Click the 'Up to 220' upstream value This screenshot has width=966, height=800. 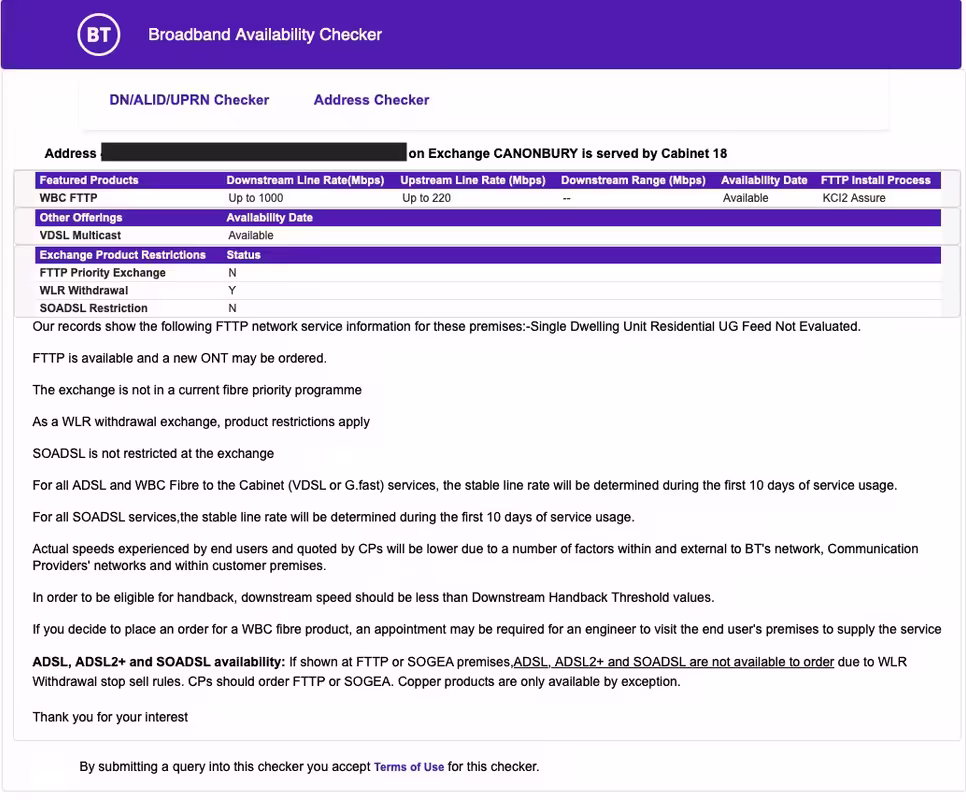(426, 198)
